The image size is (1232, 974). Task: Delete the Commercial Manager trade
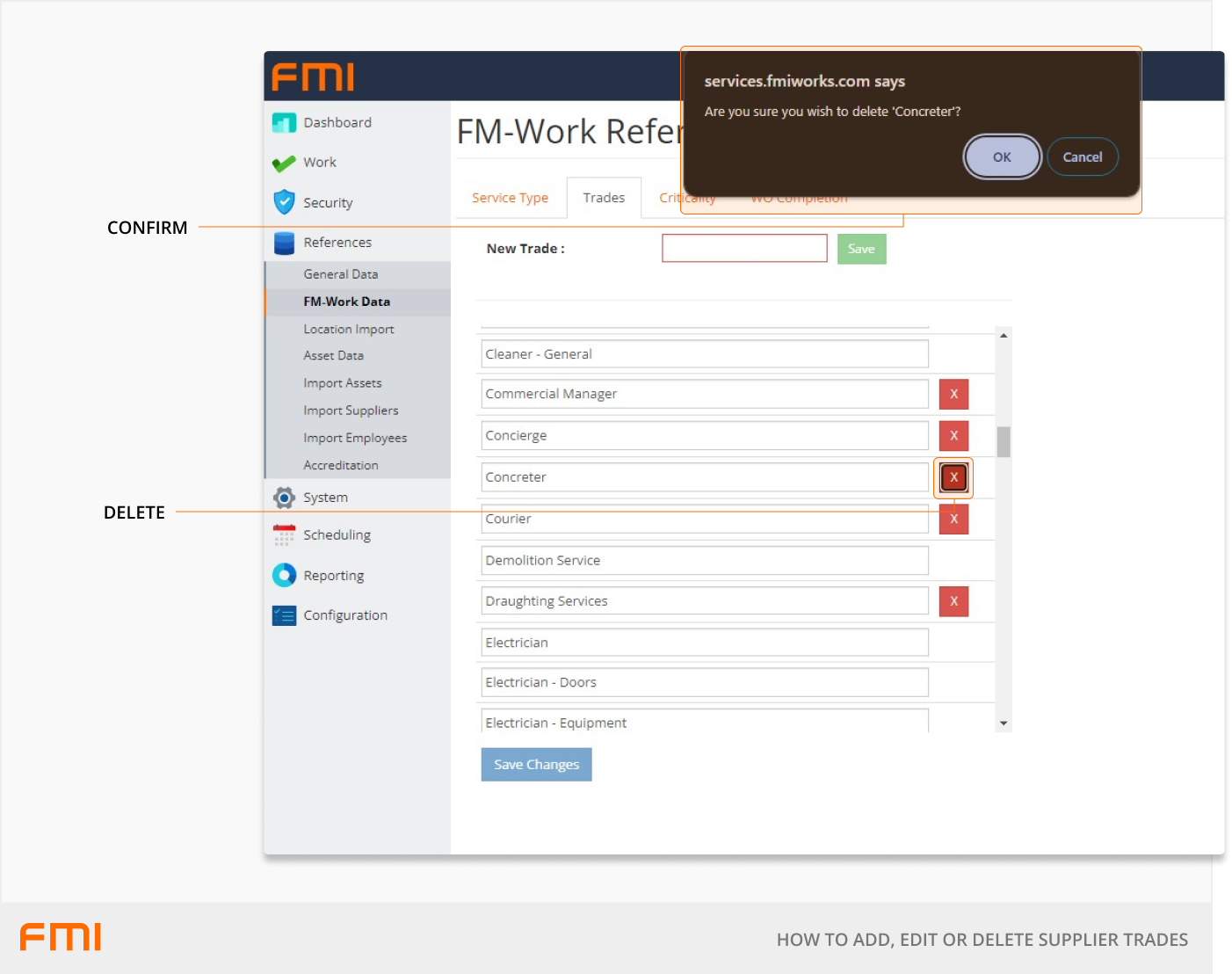tap(953, 395)
